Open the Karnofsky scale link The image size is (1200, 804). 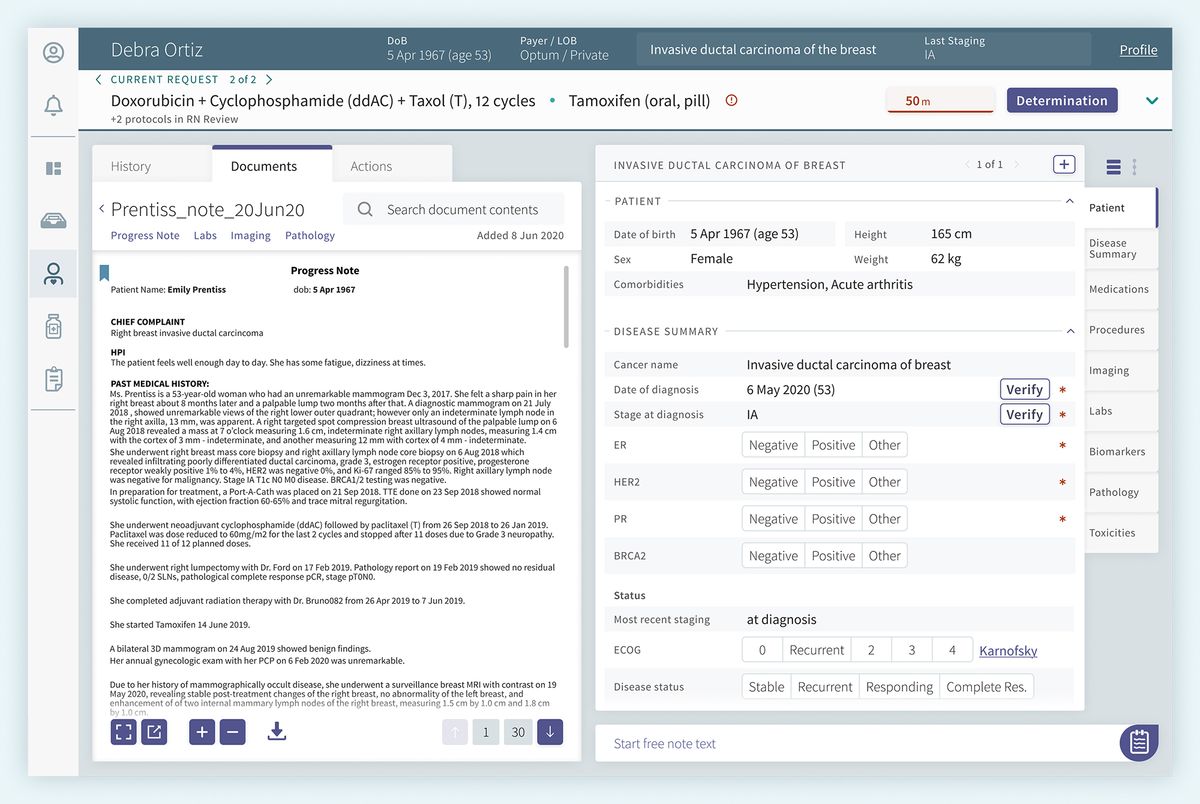tap(1008, 650)
